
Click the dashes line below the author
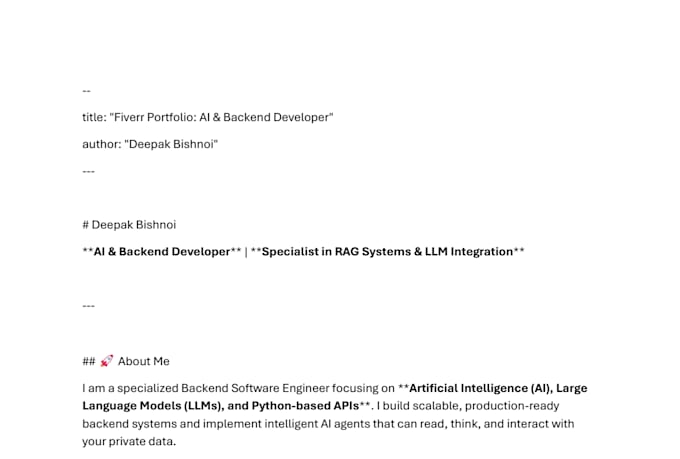tap(88, 171)
